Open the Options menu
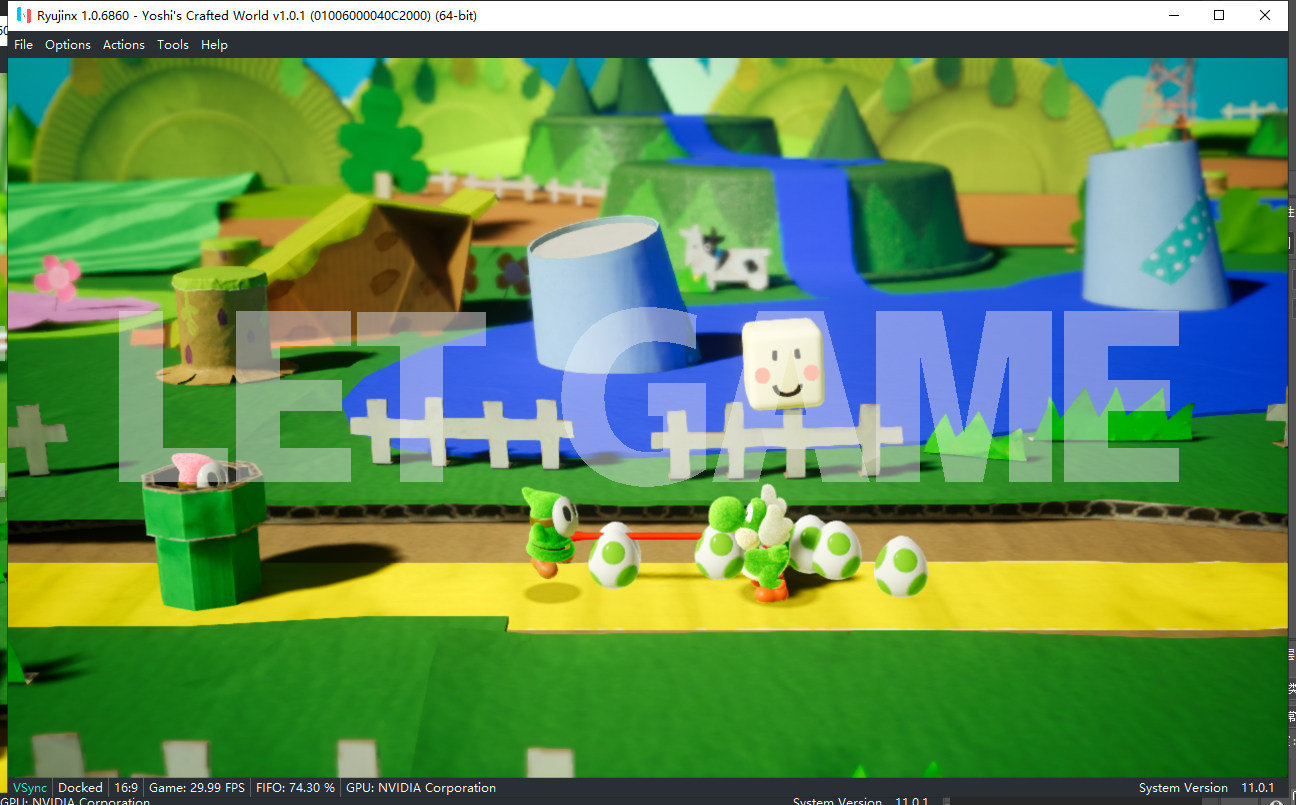The image size is (1296, 805). coord(68,45)
